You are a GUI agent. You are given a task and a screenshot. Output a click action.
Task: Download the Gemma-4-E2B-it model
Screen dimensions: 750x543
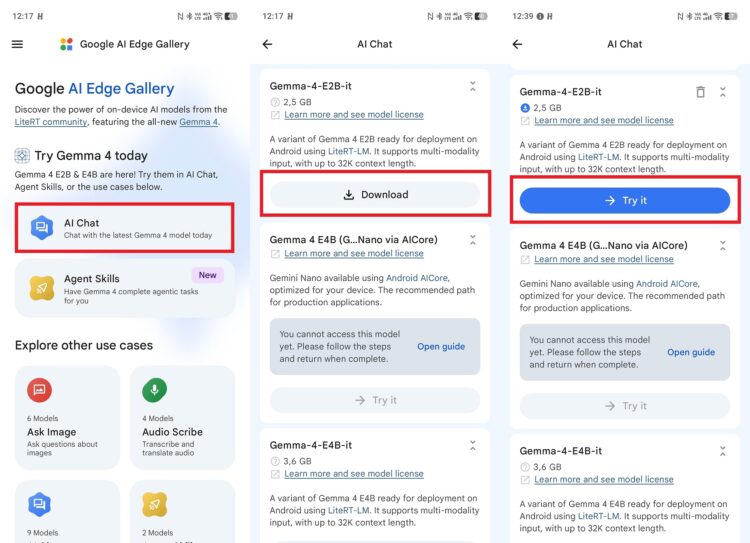pos(375,195)
